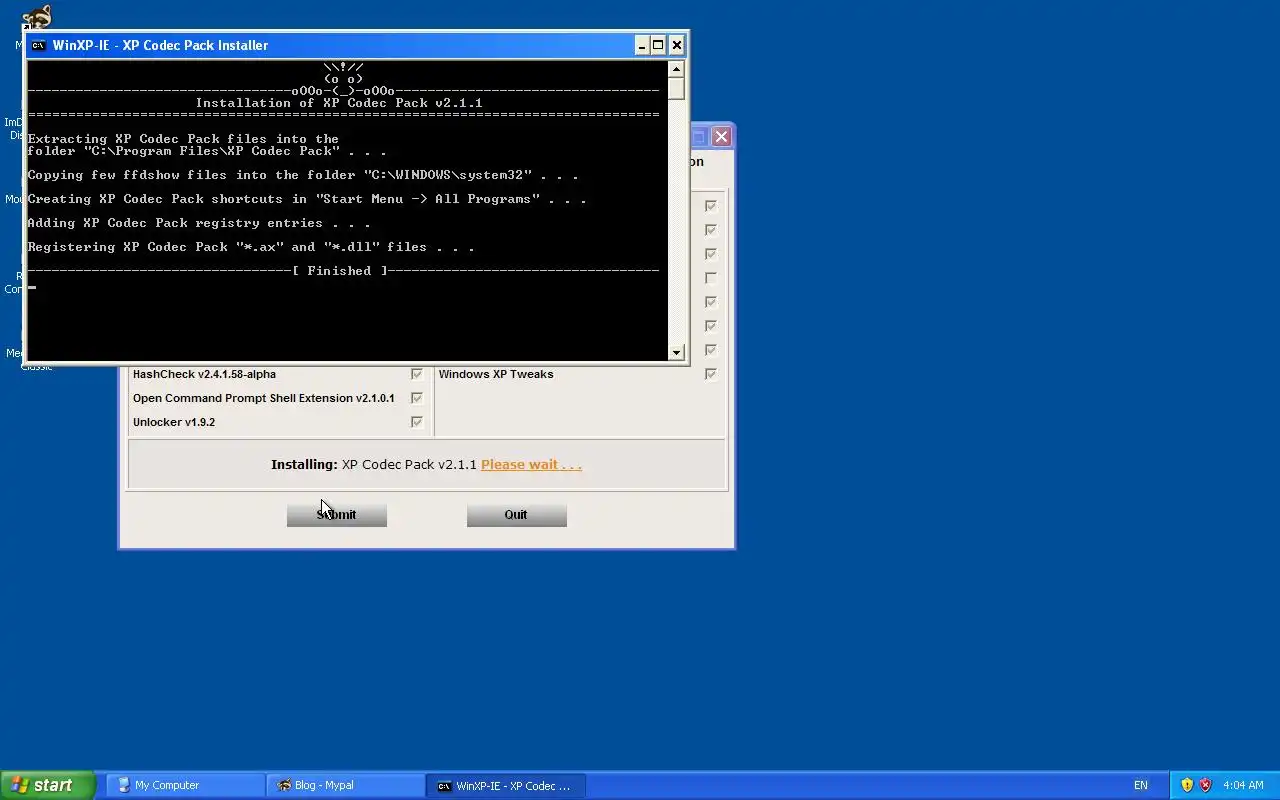Click 'Creating XP Codec Pack shortcuts' line

pyautogui.click(x=307, y=199)
